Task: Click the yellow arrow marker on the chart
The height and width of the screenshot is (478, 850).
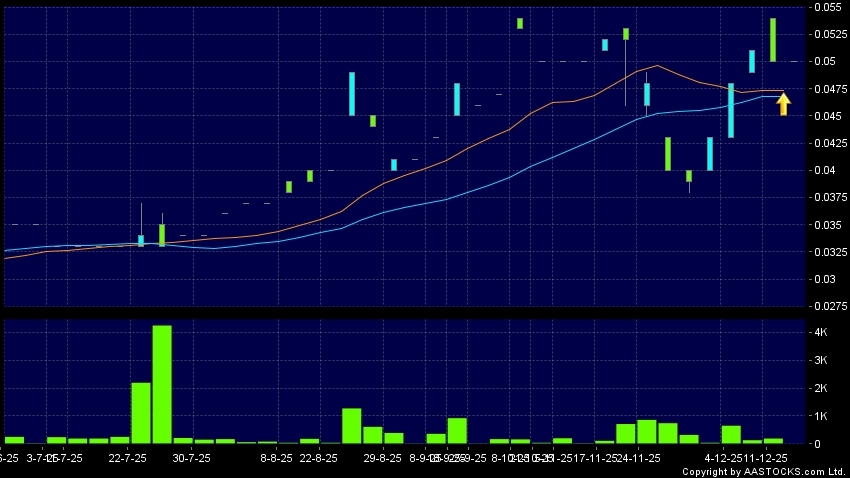Action: click(783, 103)
